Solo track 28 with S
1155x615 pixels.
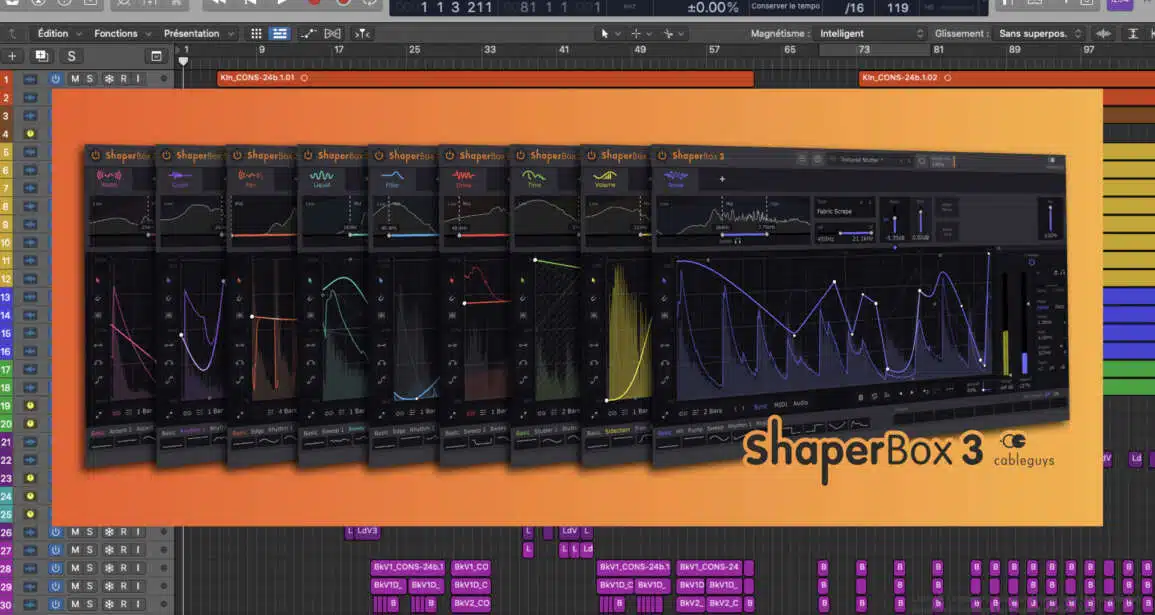coord(90,568)
